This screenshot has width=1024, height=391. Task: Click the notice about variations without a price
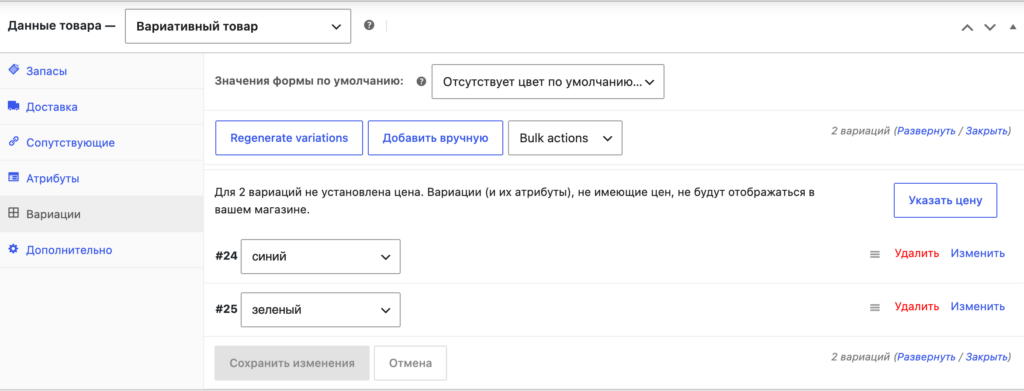[516, 202]
